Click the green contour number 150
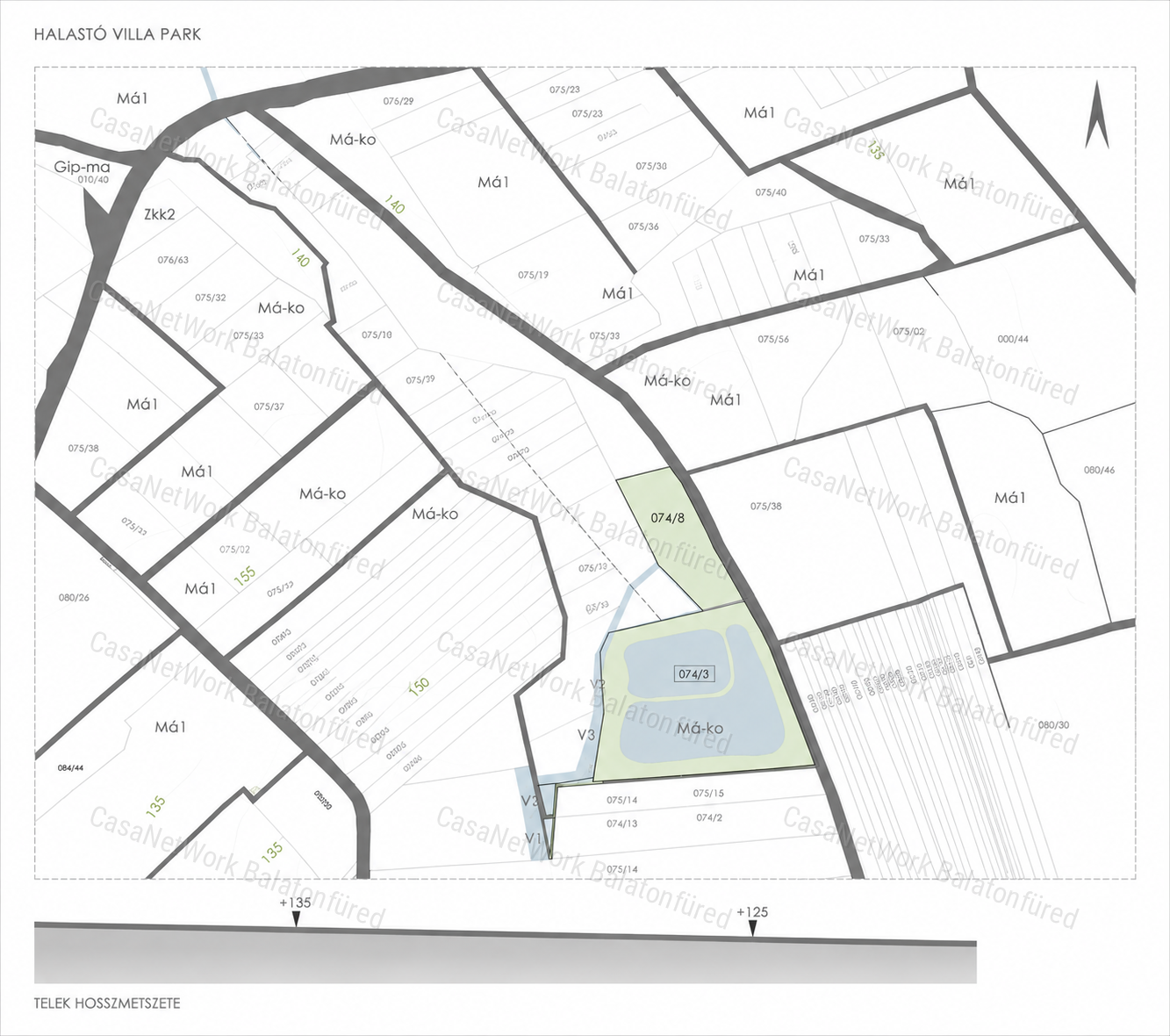 point(420,685)
